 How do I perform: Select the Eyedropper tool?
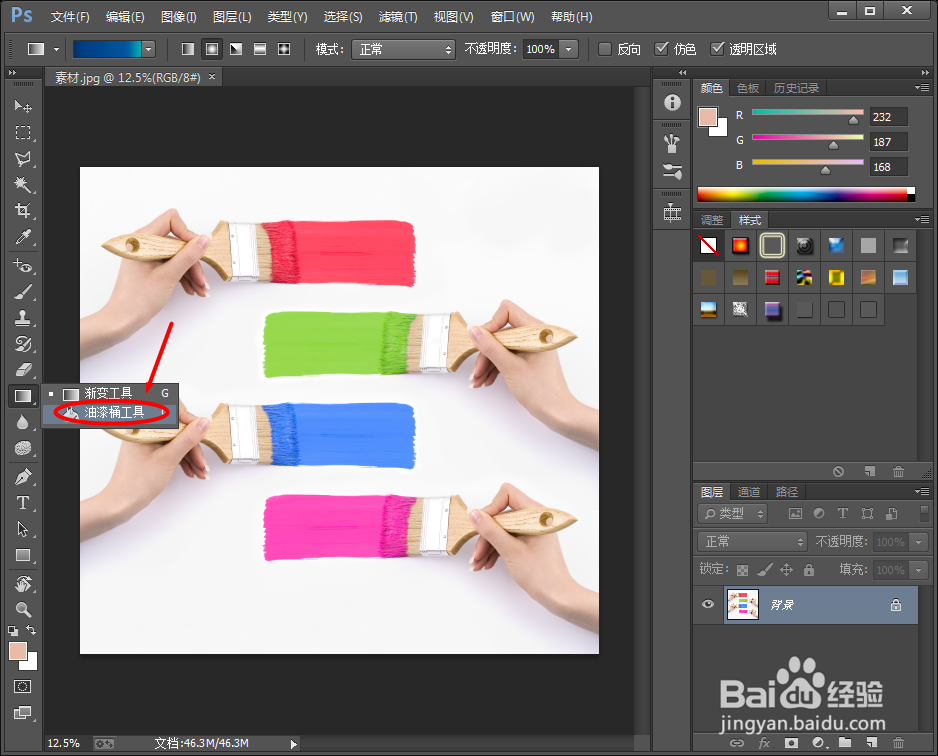(x=23, y=237)
